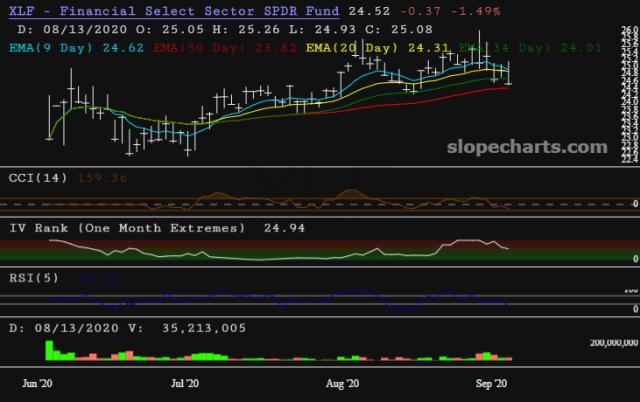This screenshot has width=640, height=402.
Task: Click the last price bar on the chart
Action: coord(509,73)
